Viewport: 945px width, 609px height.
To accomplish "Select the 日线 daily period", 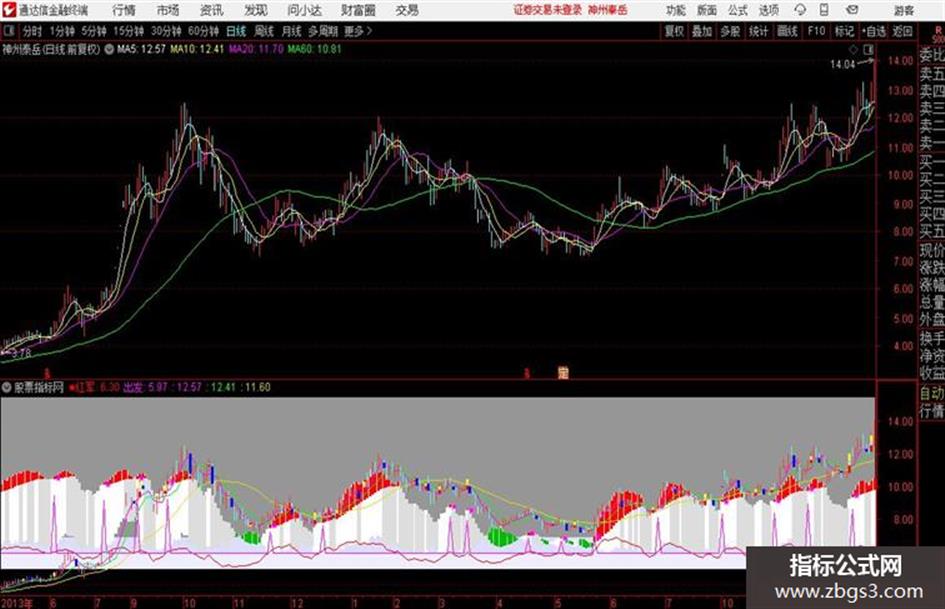I will coord(236,31).
